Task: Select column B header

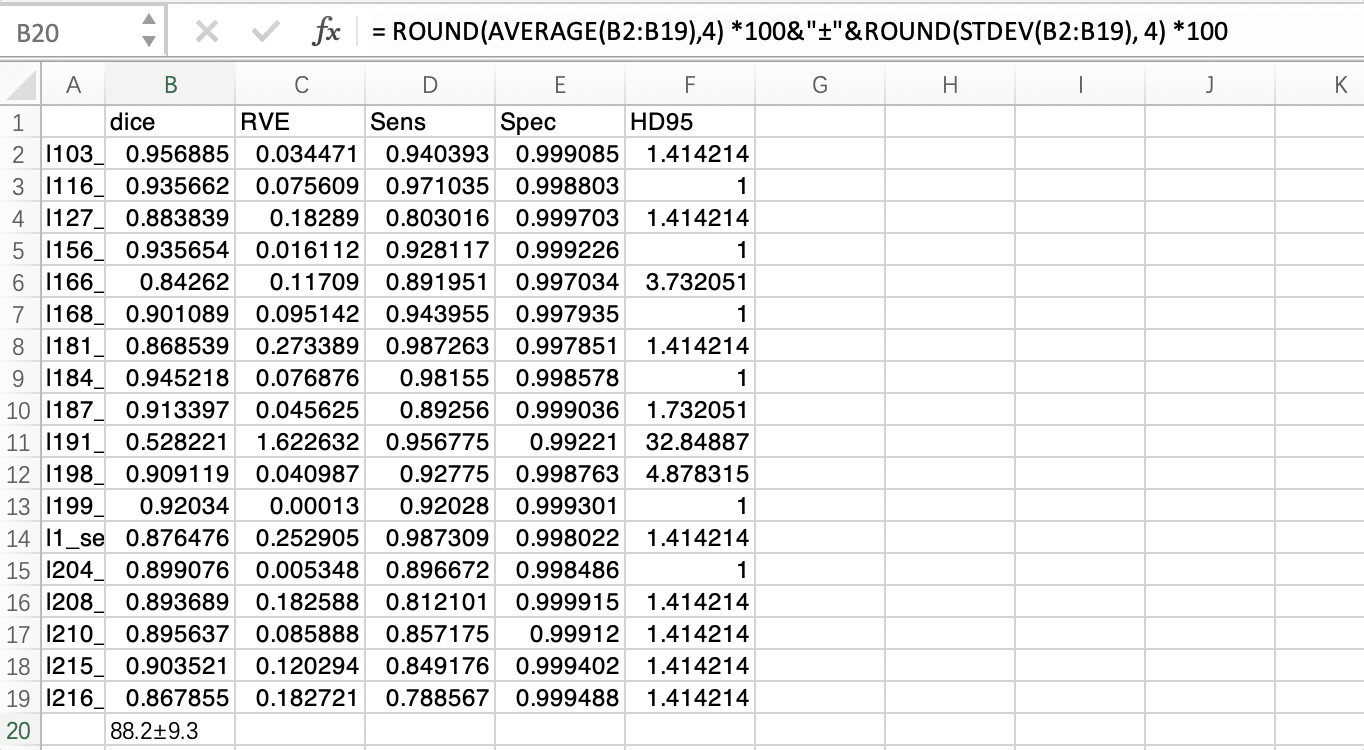Action: 170,85
